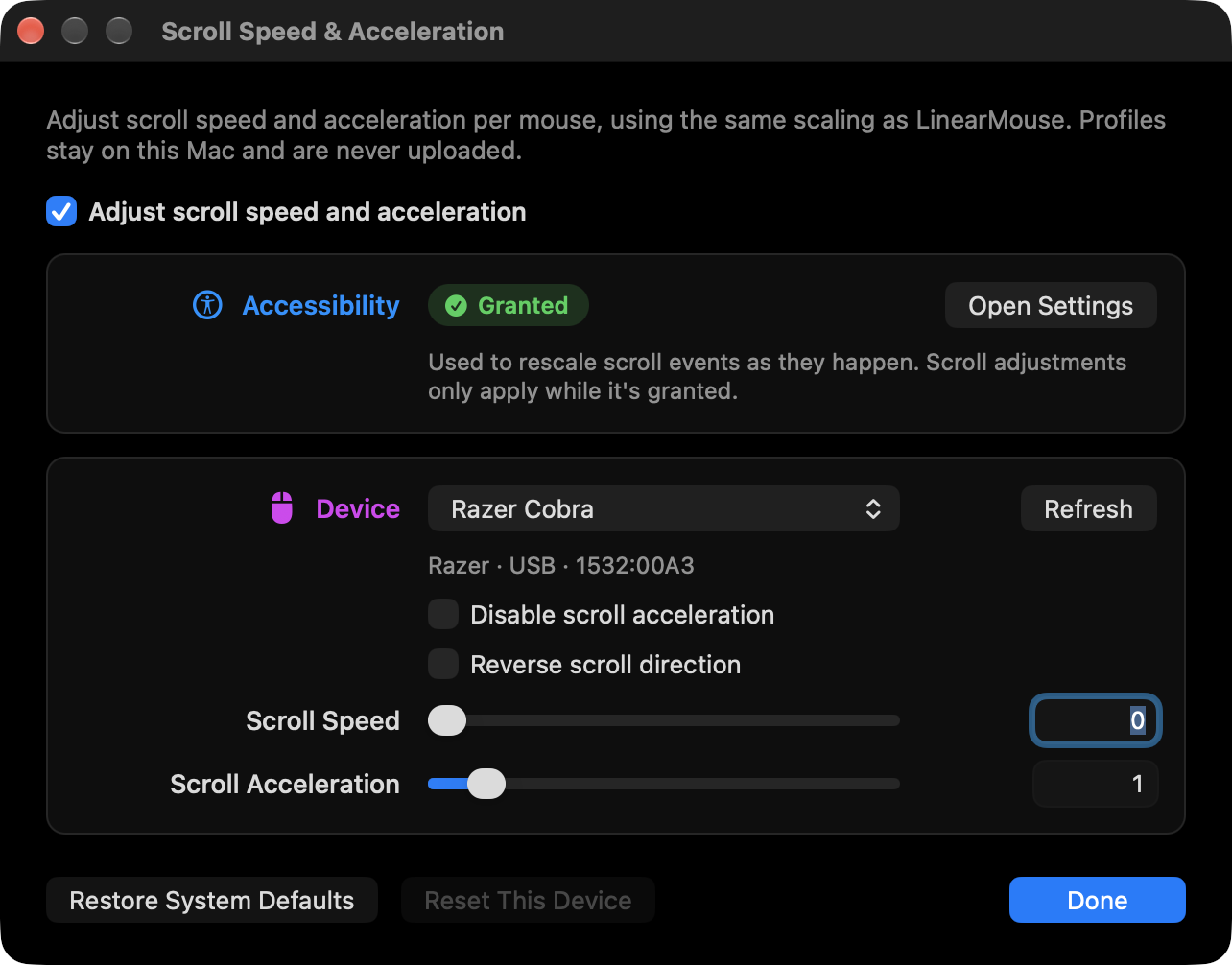Focus the Scroll Speed value field
1232x965 pixels.
point(1095,720)
